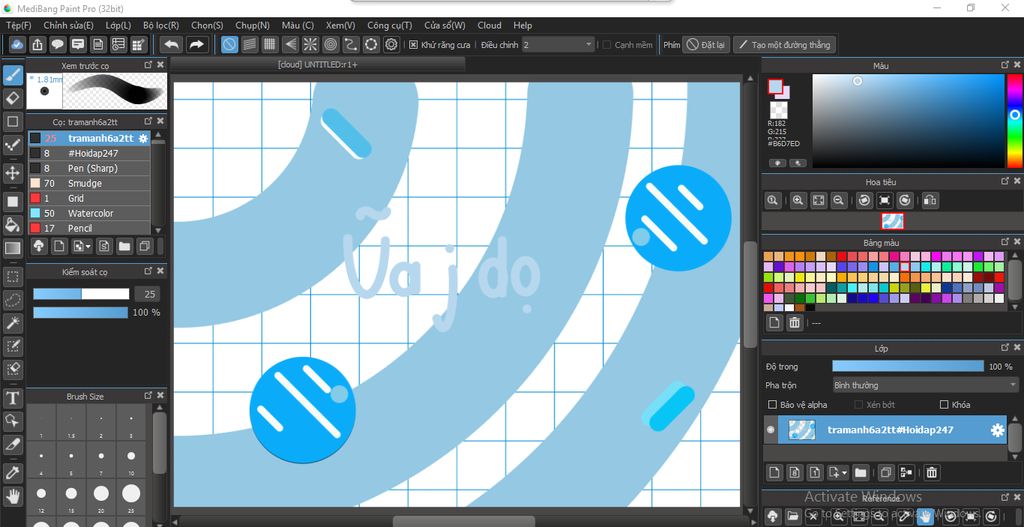This screenshot has height=527, width=1024.
Task: Open the Cloud menu
Action: [x=489, y=25]
